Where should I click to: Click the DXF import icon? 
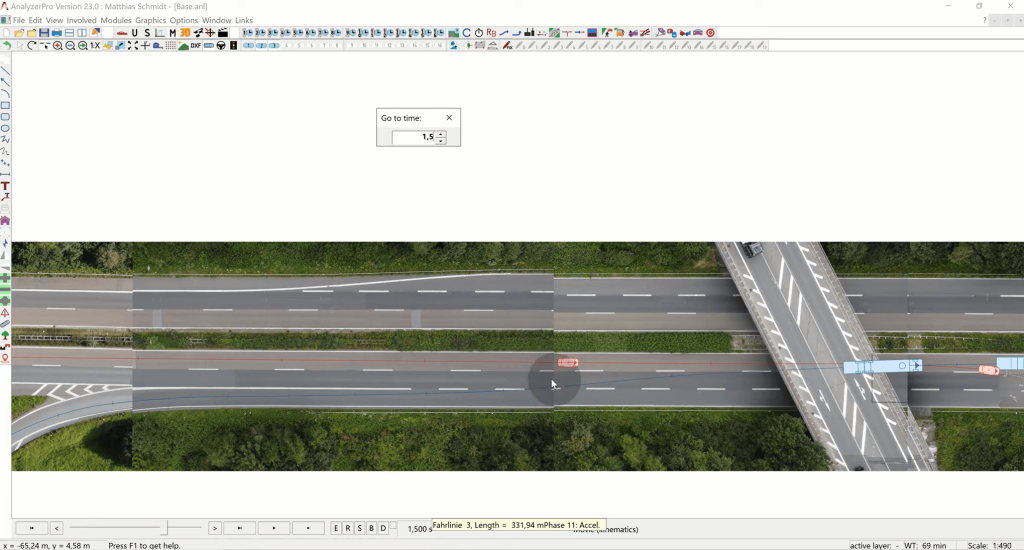click(196, 46)
